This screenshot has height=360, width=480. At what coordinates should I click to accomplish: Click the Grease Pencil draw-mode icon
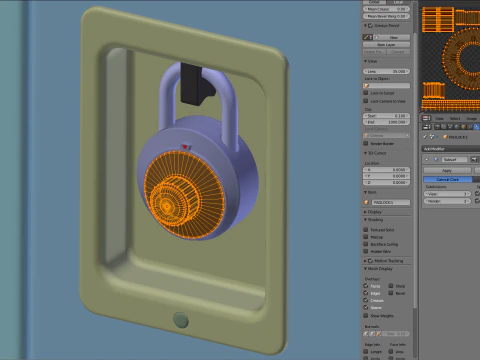coord(367,37)
